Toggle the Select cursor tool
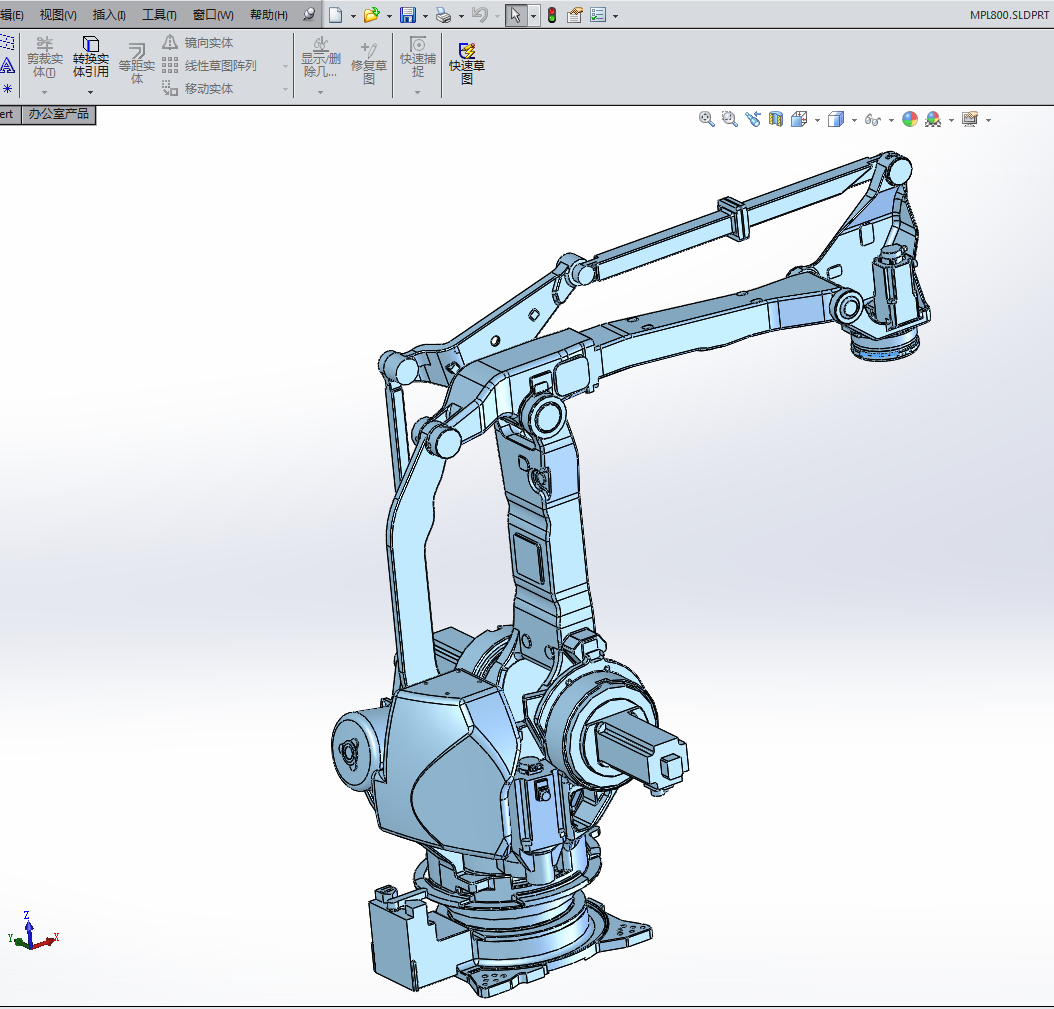Viewport: 1054px width, 1009px height. (x=515, y=15)
